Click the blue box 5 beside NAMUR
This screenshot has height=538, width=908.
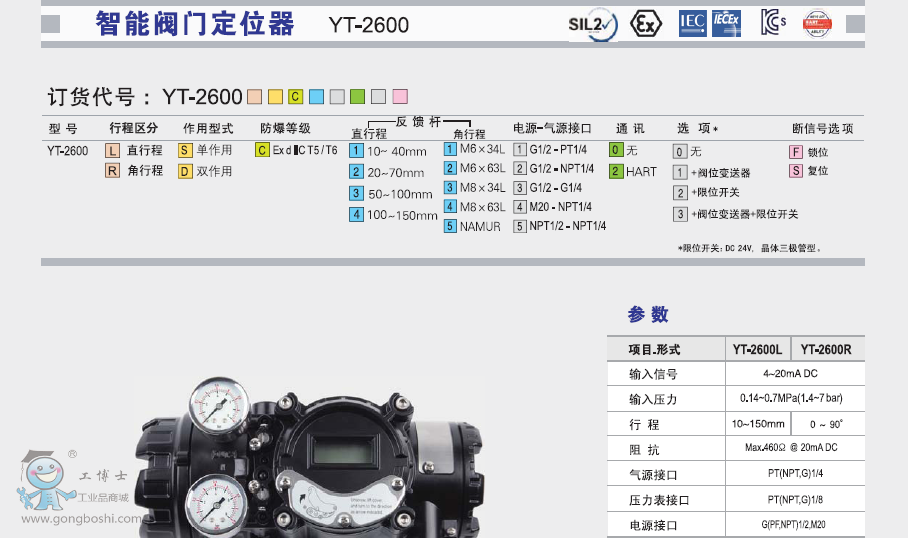click(x=451, y=226)
